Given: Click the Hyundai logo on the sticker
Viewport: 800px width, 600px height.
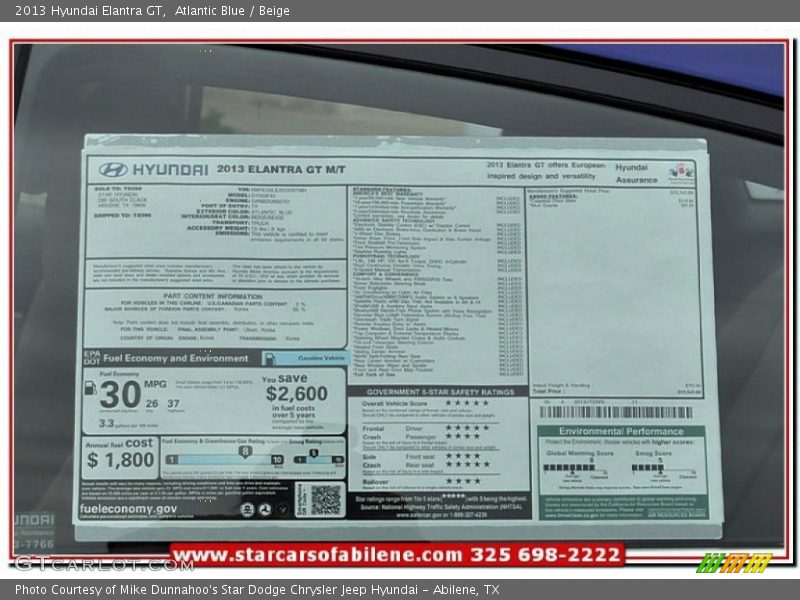Looking at the screenshot, I should [x=113, y=170].
